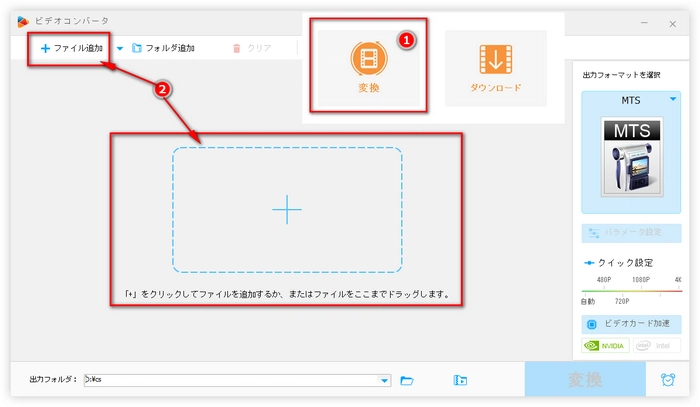Click the NVIDIA acceleration logo
Image resolution: width=700 pixels, height=407 pixels.
tap(606, 346)
